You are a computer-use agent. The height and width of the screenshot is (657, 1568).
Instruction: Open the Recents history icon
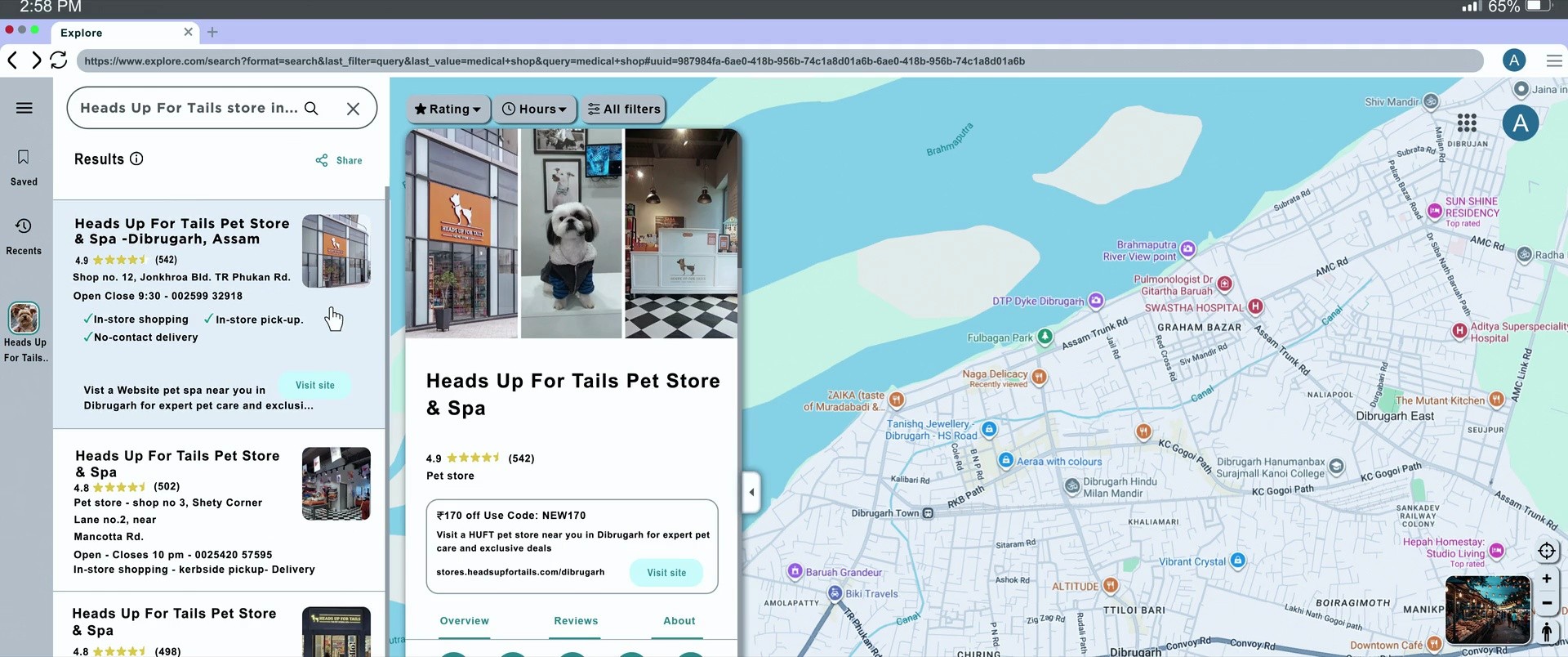24,226
